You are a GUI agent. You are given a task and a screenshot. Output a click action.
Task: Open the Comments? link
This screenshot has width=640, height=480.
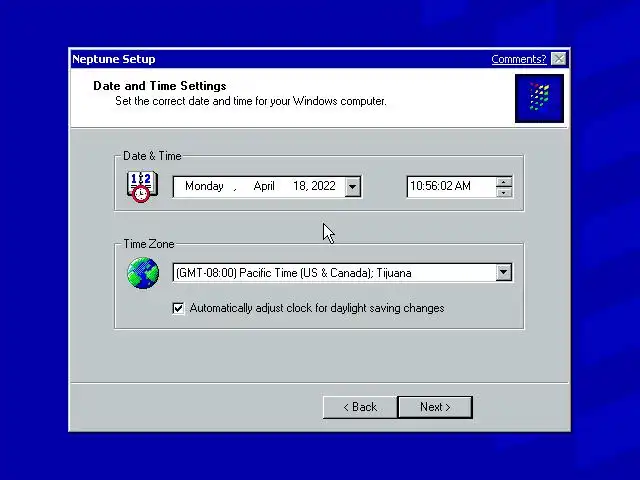pos(518,59)
